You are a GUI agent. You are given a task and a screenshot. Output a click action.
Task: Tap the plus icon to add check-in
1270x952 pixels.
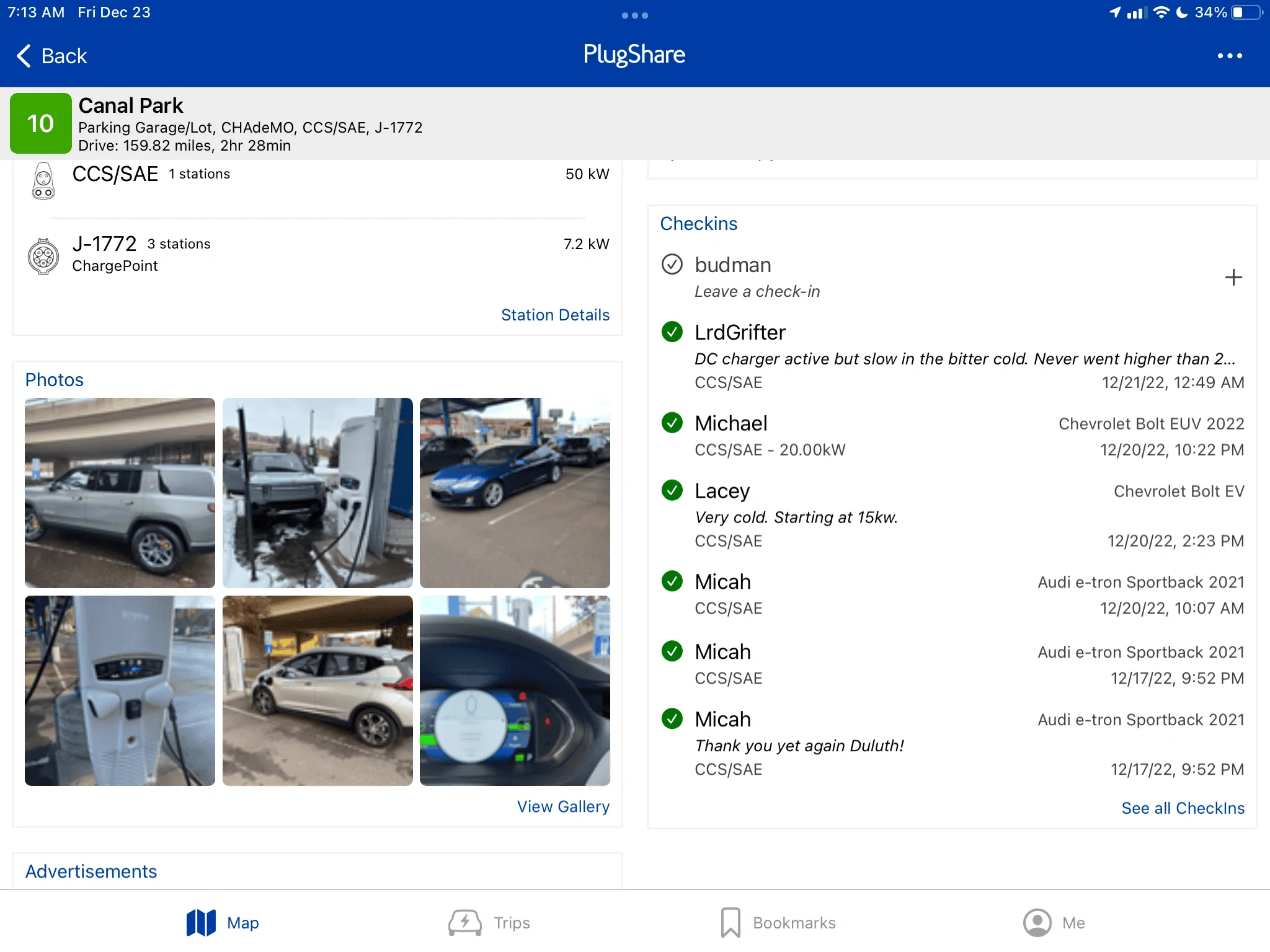click(x=1233, y=277)
